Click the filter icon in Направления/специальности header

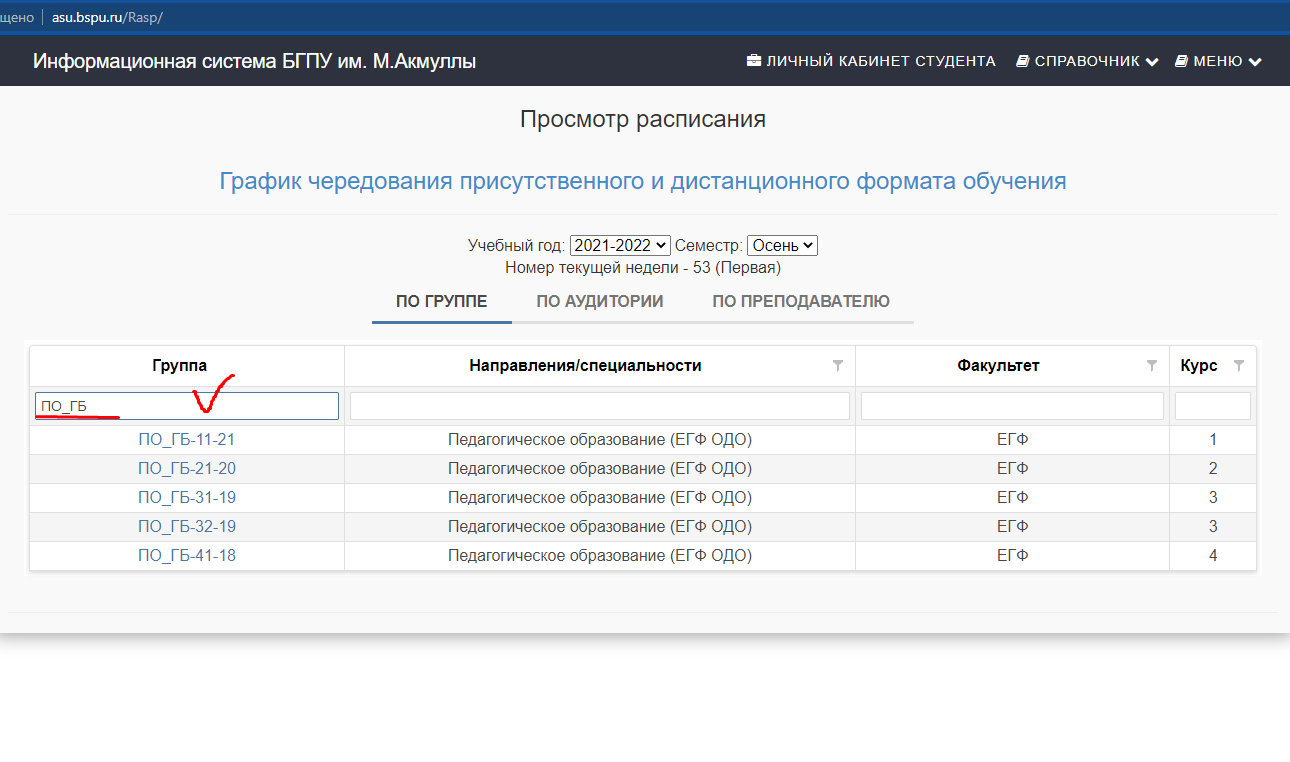point(838,366)
